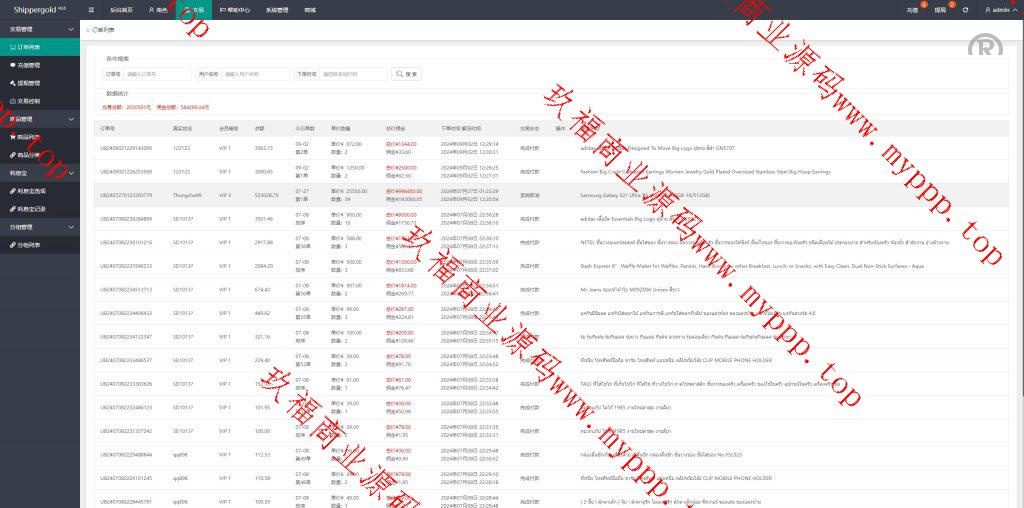Click the 搜索 search button

pos(406,74)
